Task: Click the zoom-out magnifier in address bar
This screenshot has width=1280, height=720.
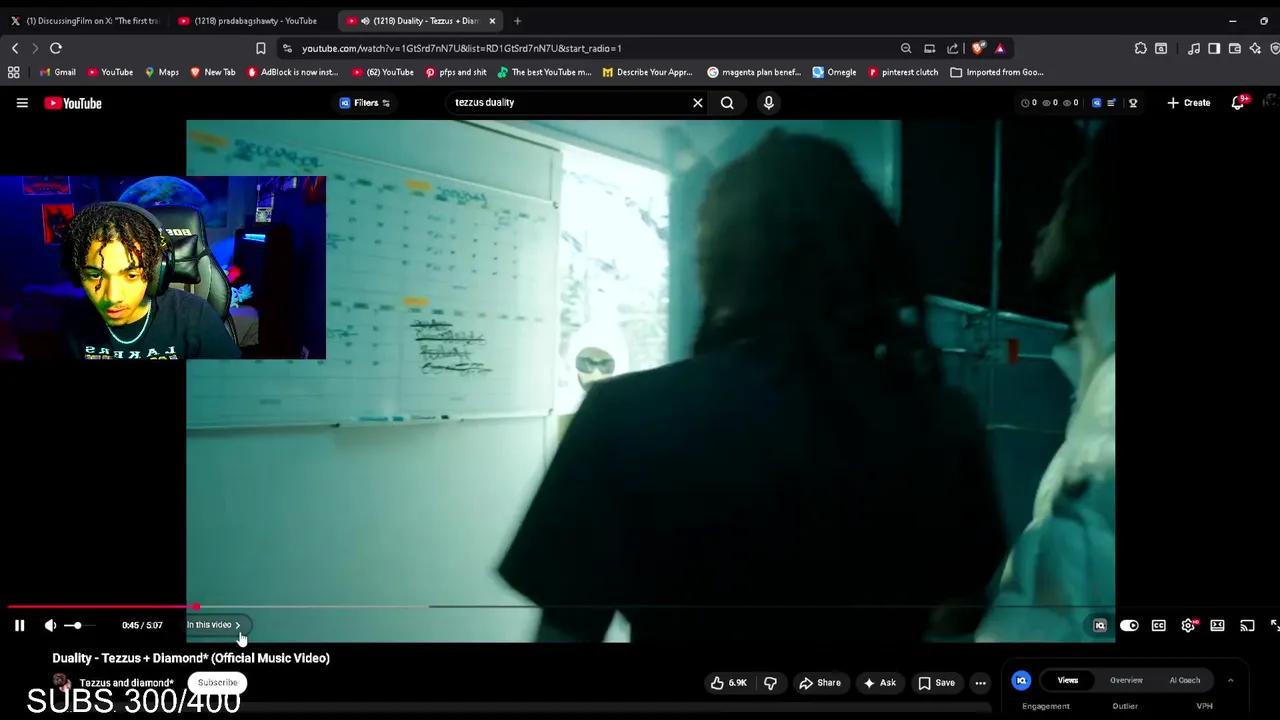Action: pos(906,48)
